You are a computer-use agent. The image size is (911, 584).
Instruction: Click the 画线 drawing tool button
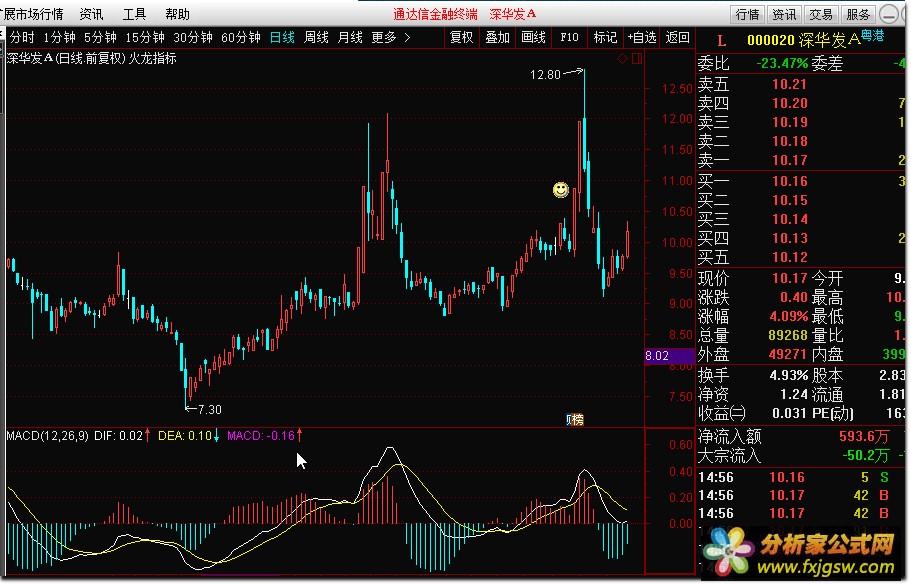coord(533,38)
